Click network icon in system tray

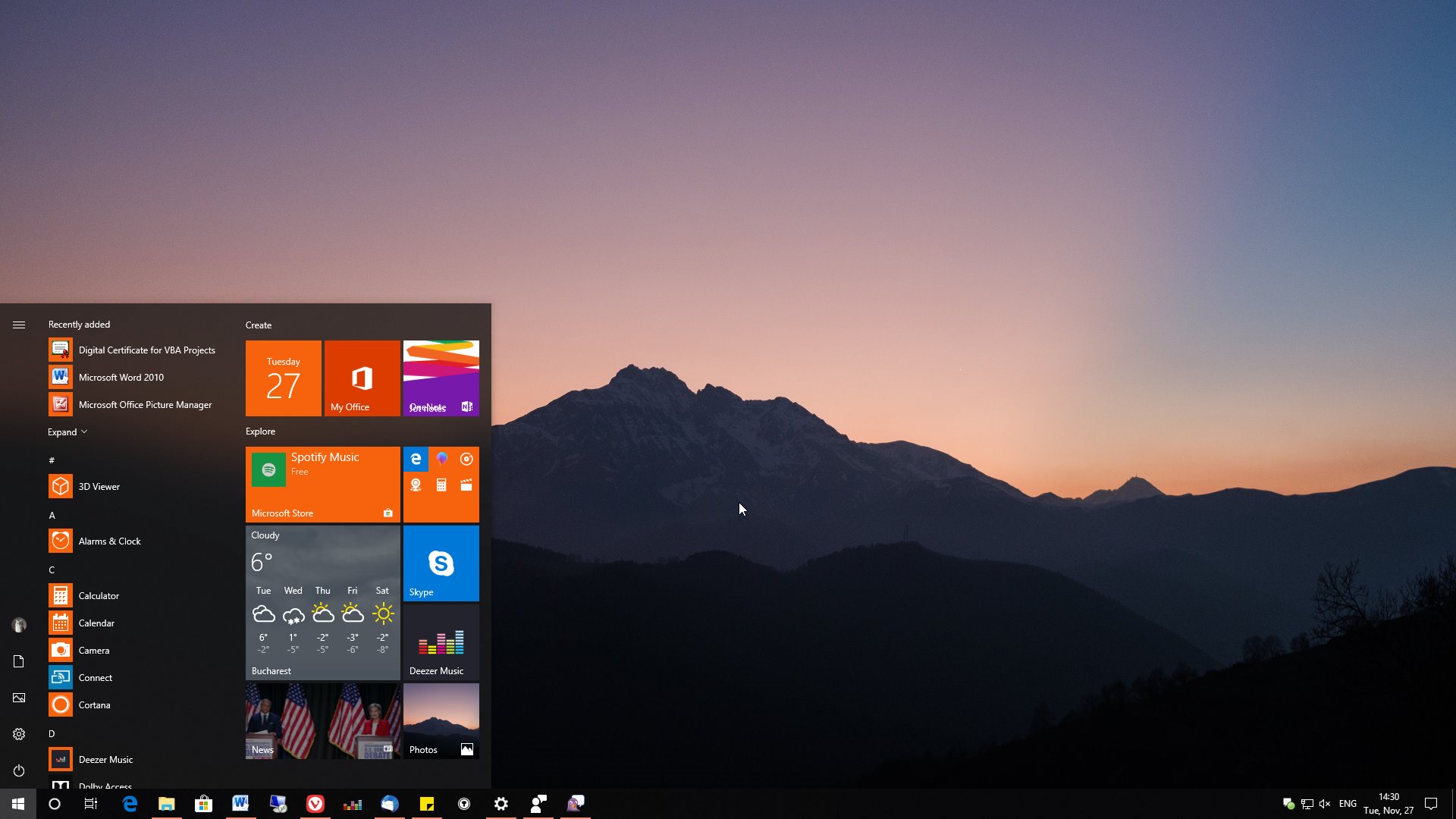(1308, 803)
